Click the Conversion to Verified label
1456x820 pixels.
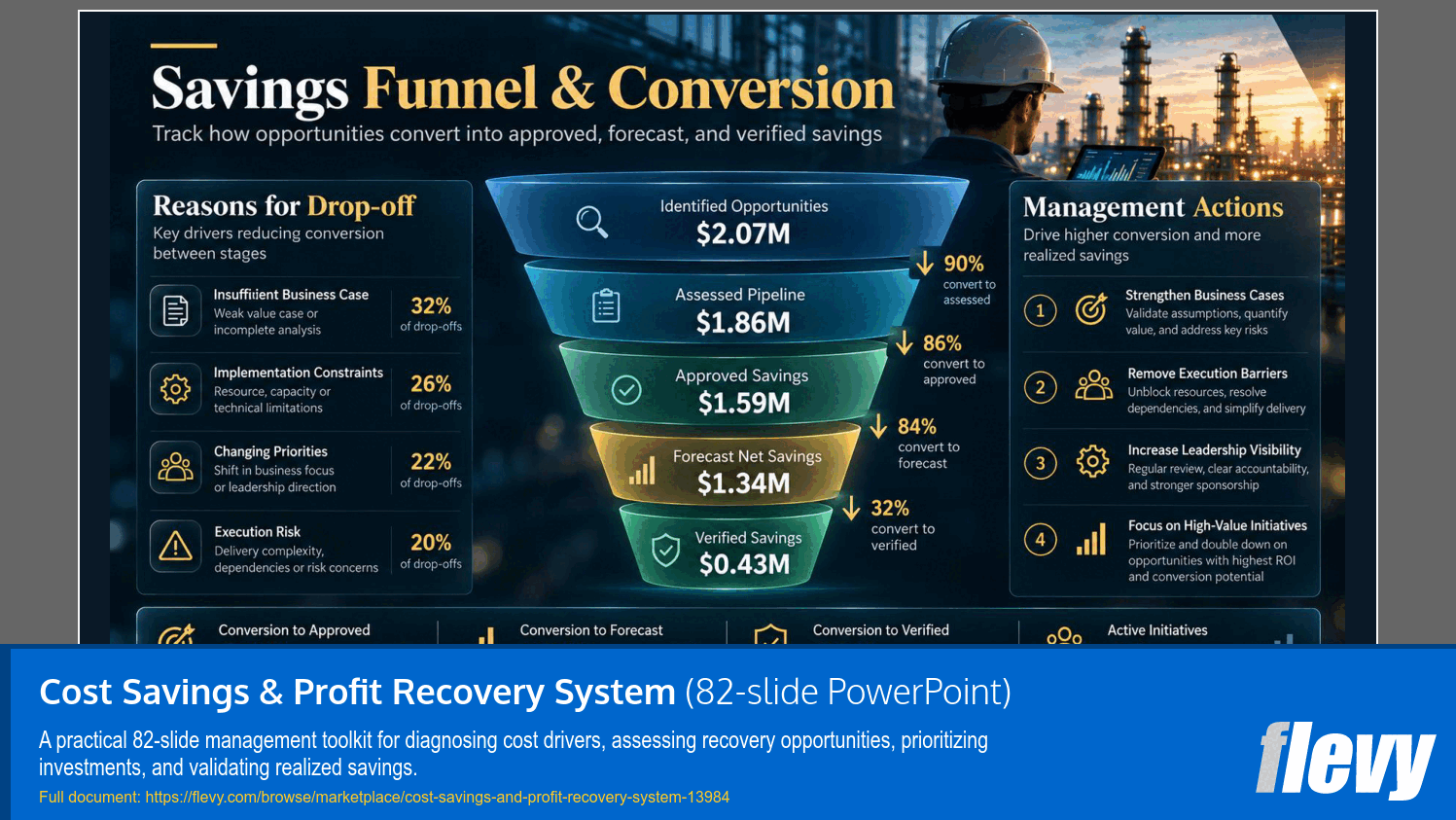tap(881, 630)
